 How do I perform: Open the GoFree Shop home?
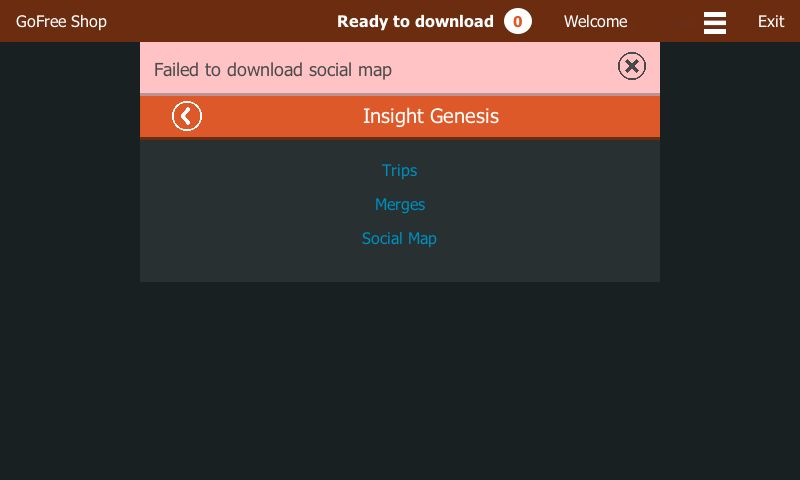[x=61, y=21]
